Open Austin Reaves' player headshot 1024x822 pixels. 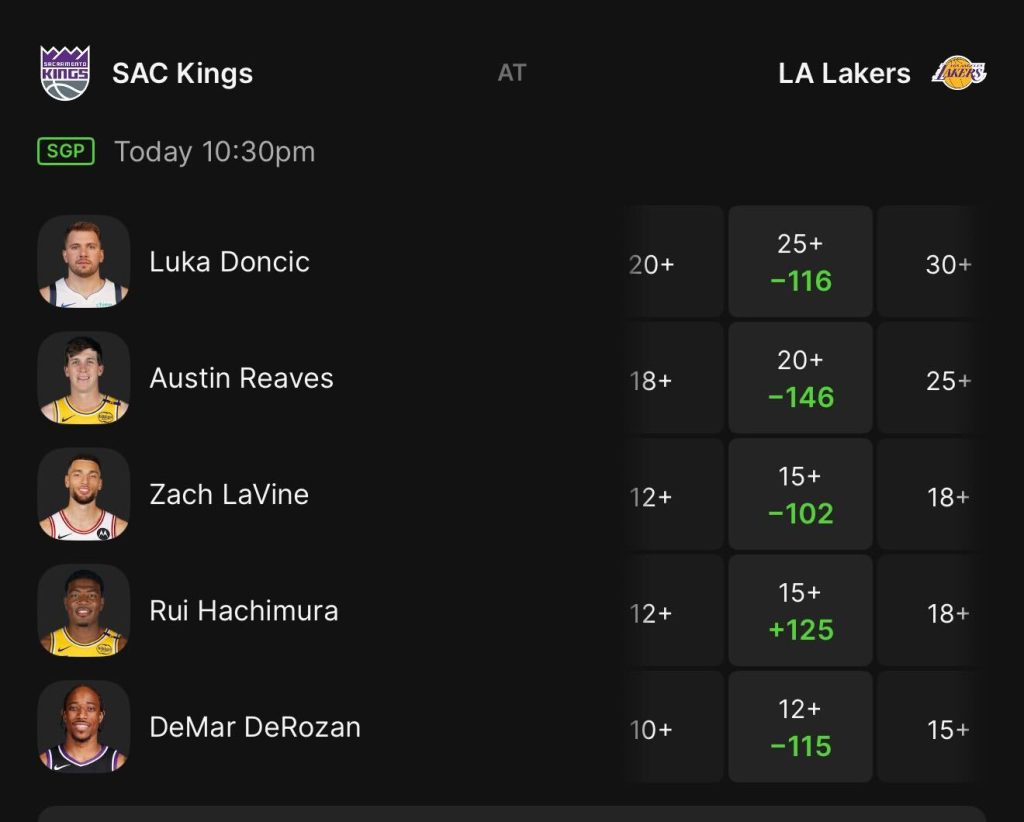pos(84,378)
